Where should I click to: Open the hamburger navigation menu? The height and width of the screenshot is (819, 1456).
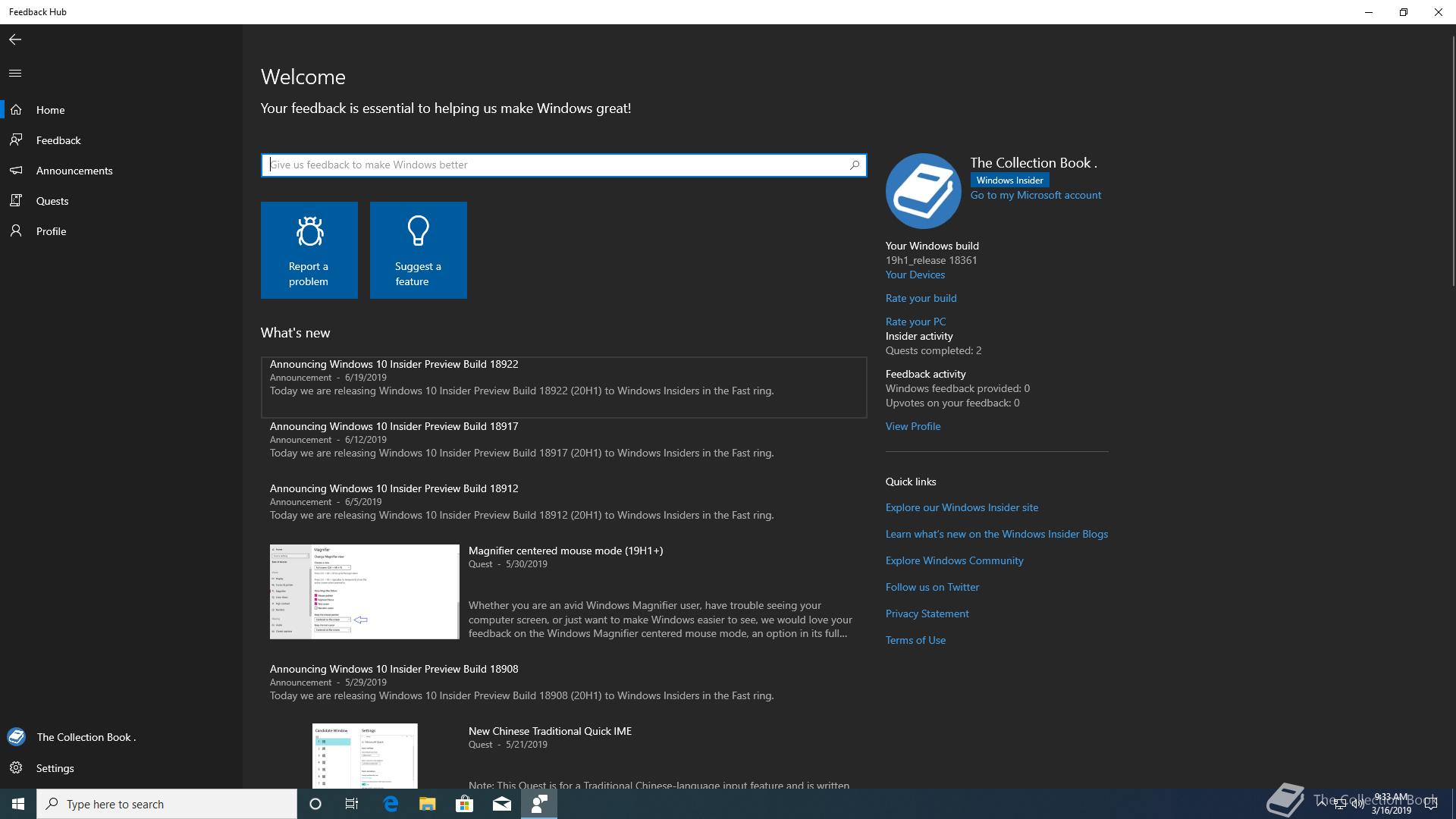pos(15,74)
